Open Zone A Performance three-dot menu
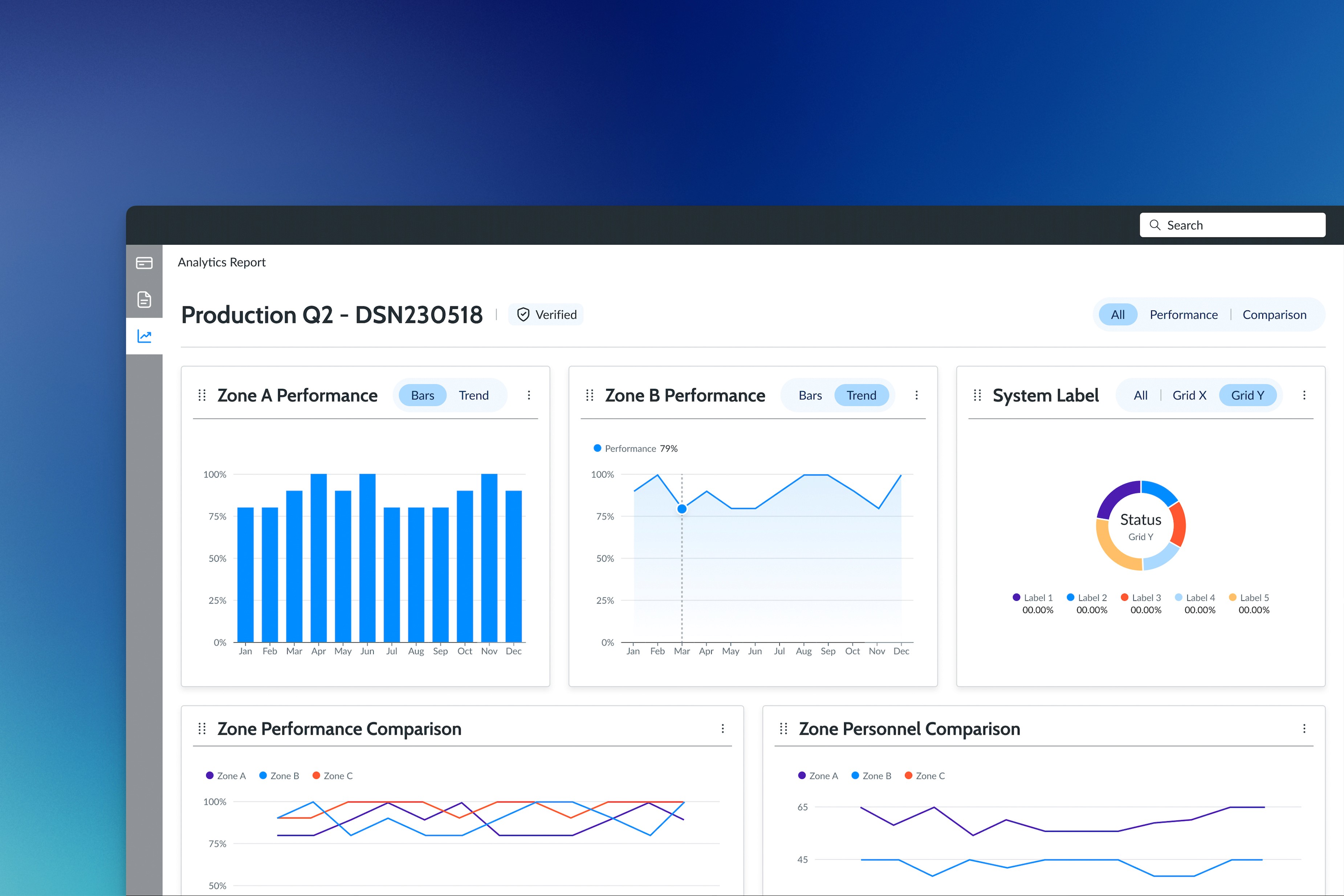The height and width of the screenshot is (896, 1344). pos(529,395)
